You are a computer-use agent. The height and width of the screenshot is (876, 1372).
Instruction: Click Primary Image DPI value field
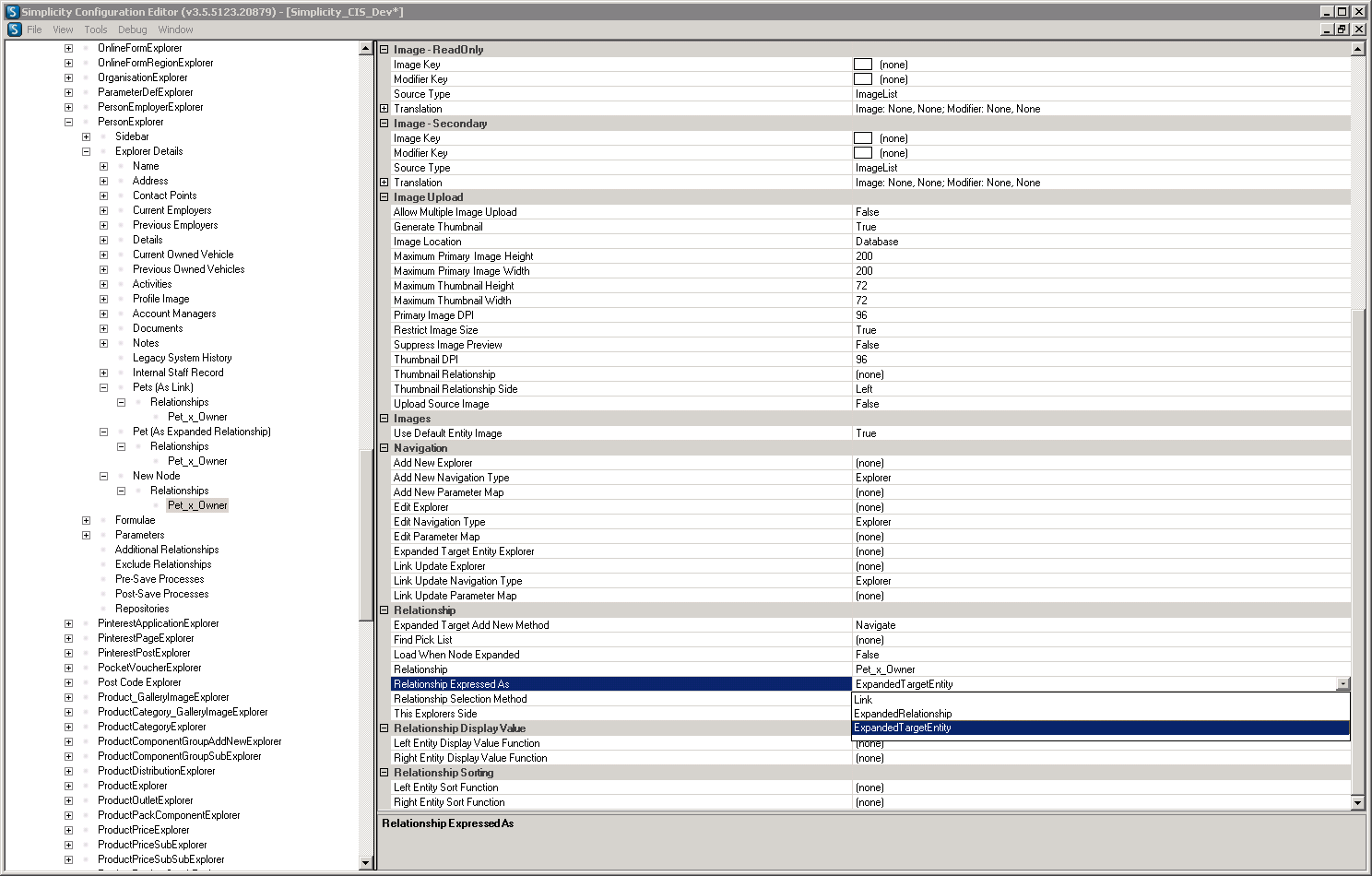1101,315
